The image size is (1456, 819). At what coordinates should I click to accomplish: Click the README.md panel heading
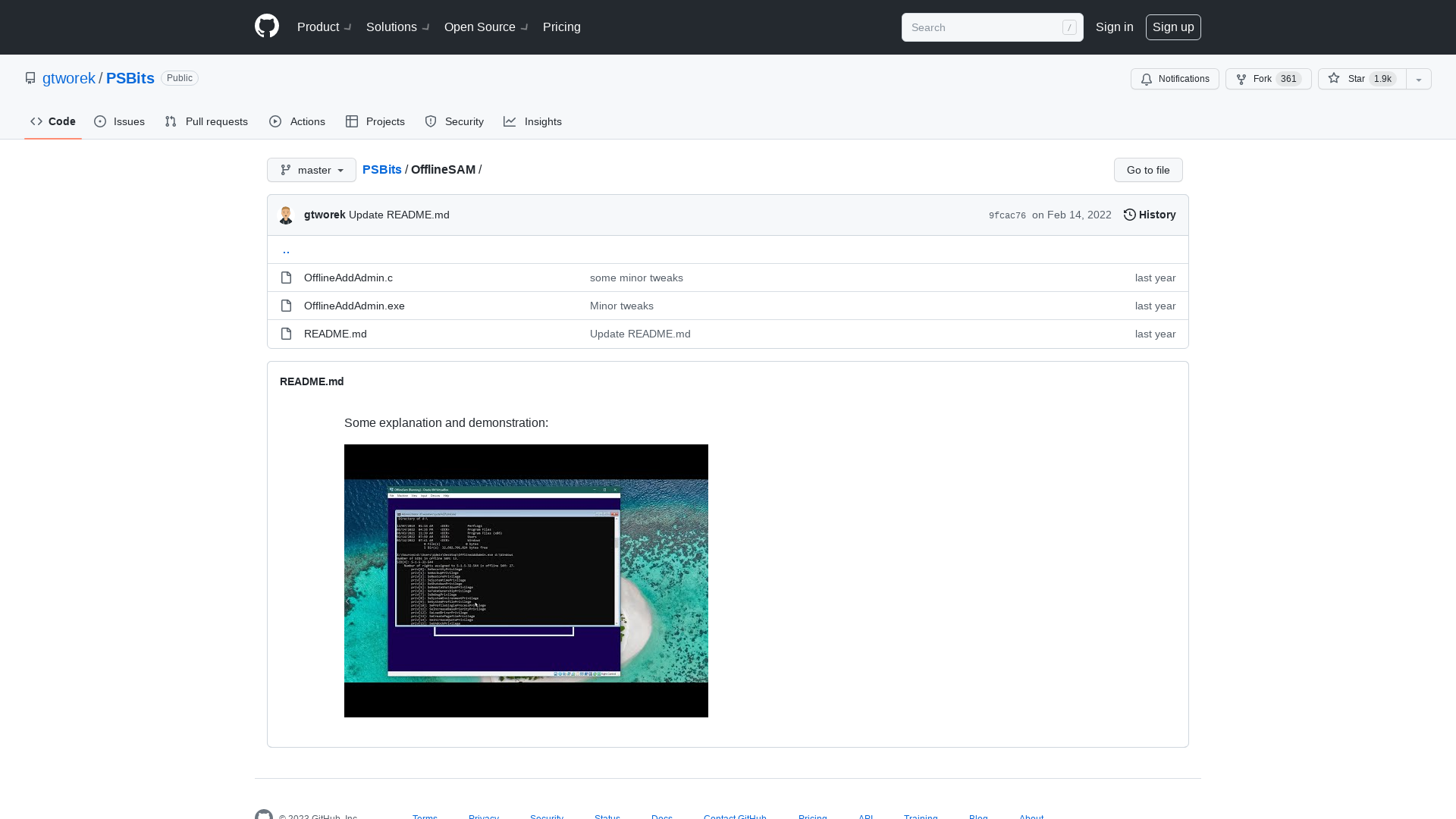pyautogui.click(x=312, y=381)
